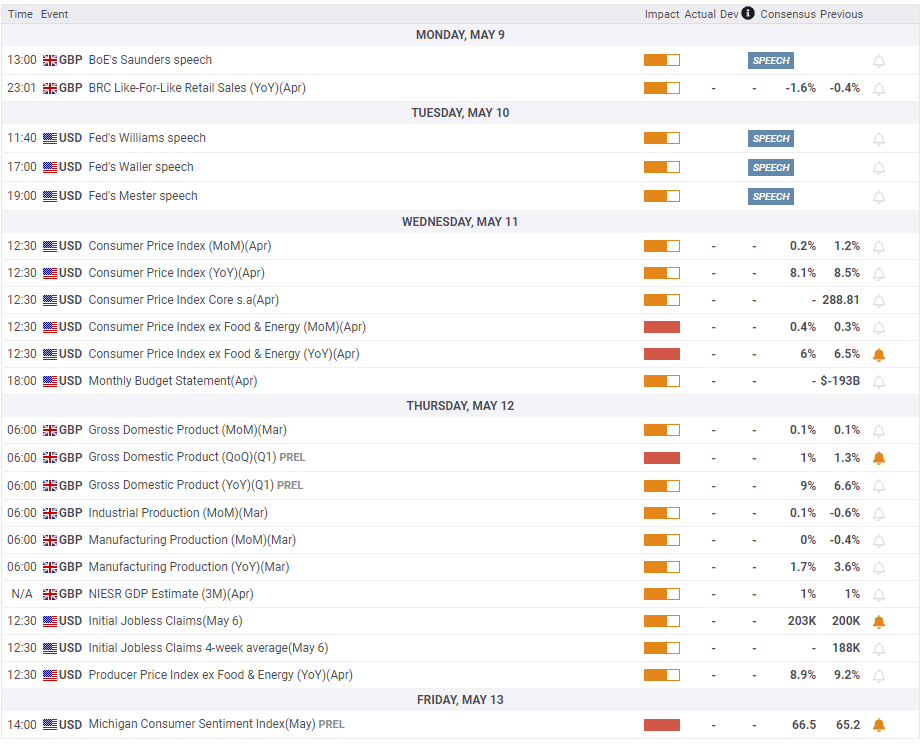Click SPEECH badge on Fed's Williams speech row

771,139
